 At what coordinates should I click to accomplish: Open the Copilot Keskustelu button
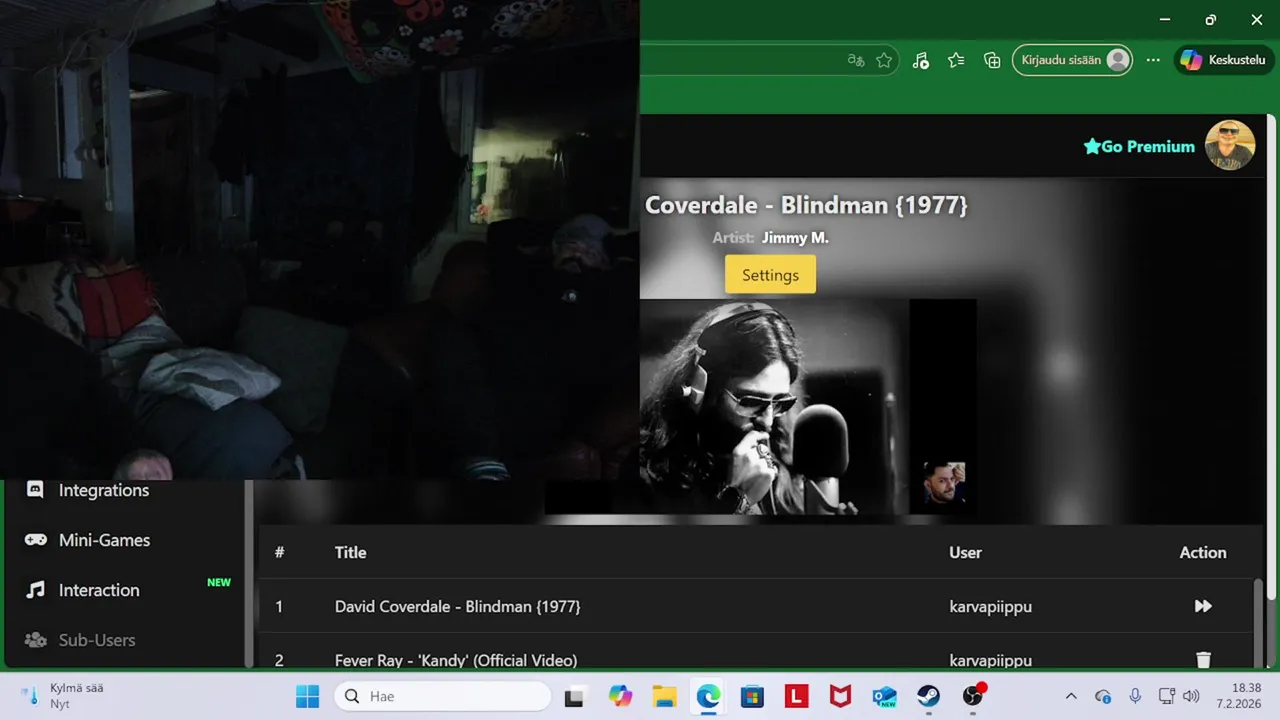click(1224, 60)
